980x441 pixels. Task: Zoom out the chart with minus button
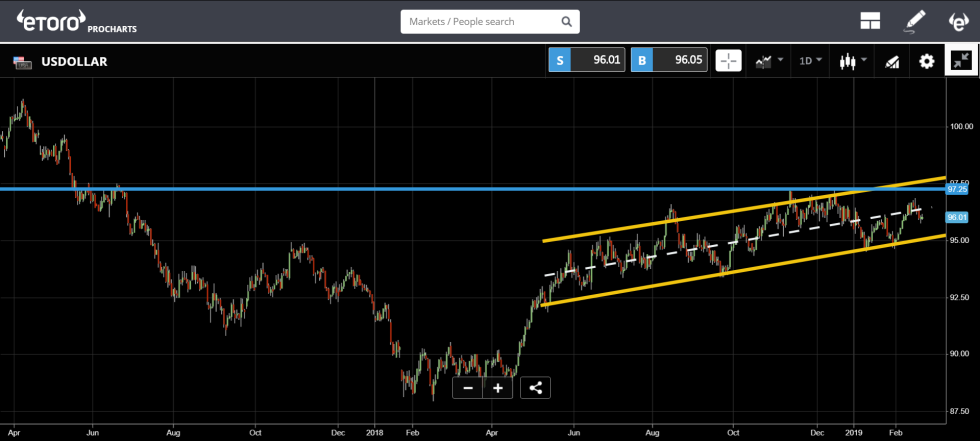[x=468, y=388]
